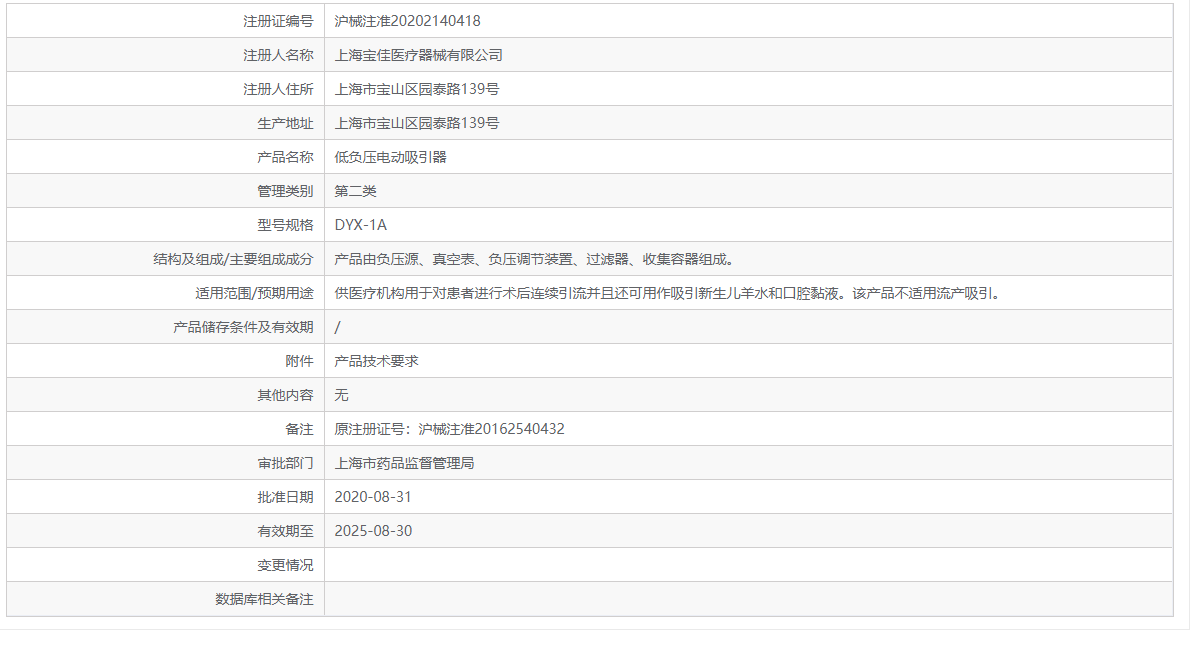Select the company name 上海宝佳医疗器械有限公司
This screenshot has width=1200, height=648.
pyautogui.click(x=420, y=54)
